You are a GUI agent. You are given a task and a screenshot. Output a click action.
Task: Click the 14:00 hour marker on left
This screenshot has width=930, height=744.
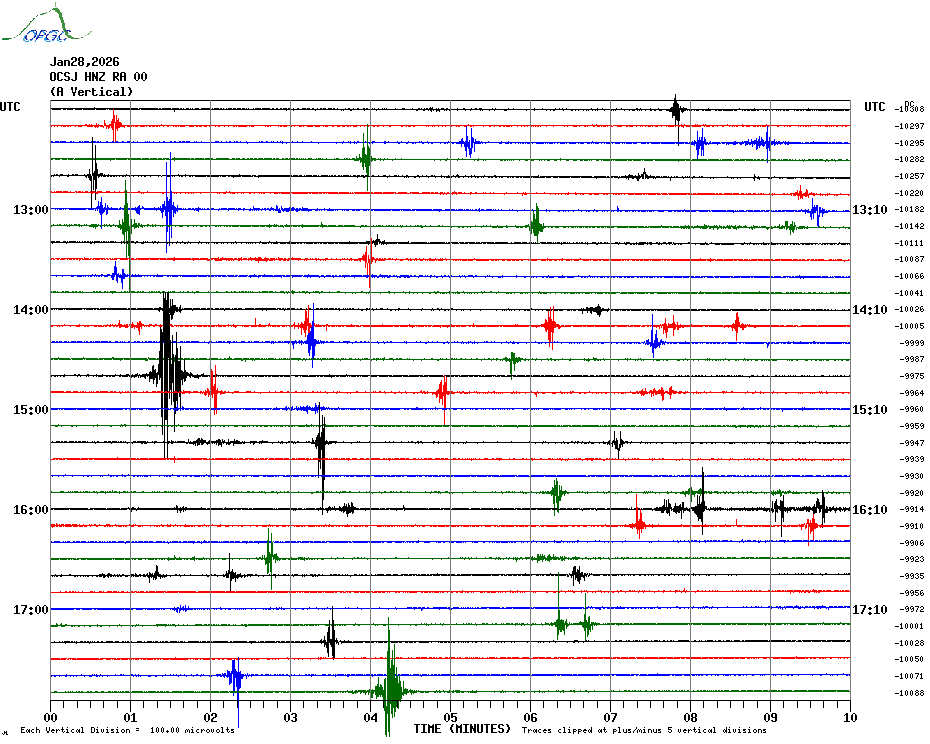(30, 310)
